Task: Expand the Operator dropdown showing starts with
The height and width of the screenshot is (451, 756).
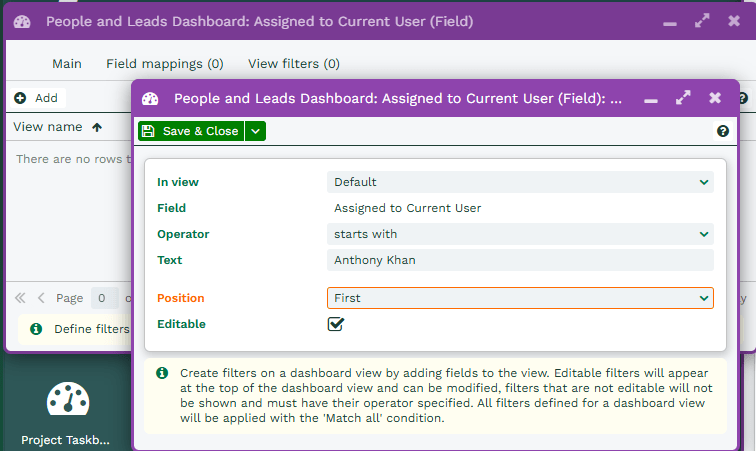Action: tap(519, 234)
